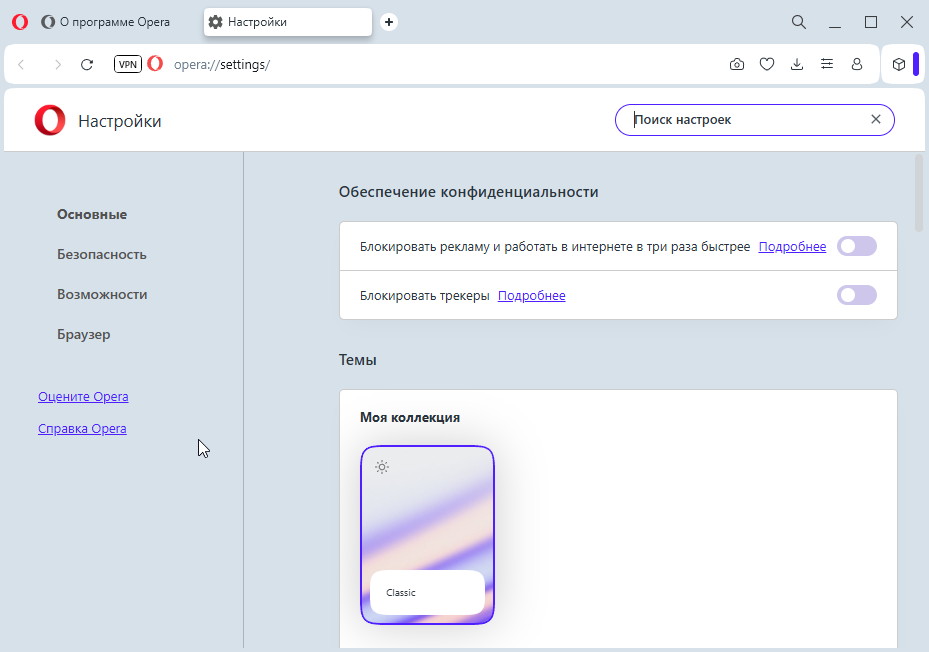The image size is (929, 652).
Task: Click the 'Темы' section heading
Action: pos(357,360)
